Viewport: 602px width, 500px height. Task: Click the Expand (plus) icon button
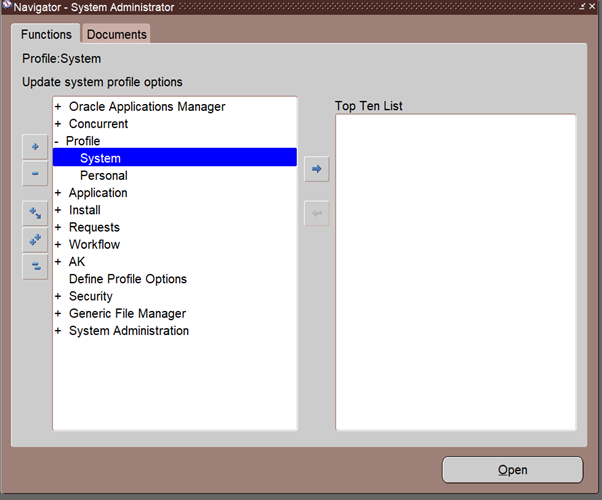[35, 147]
